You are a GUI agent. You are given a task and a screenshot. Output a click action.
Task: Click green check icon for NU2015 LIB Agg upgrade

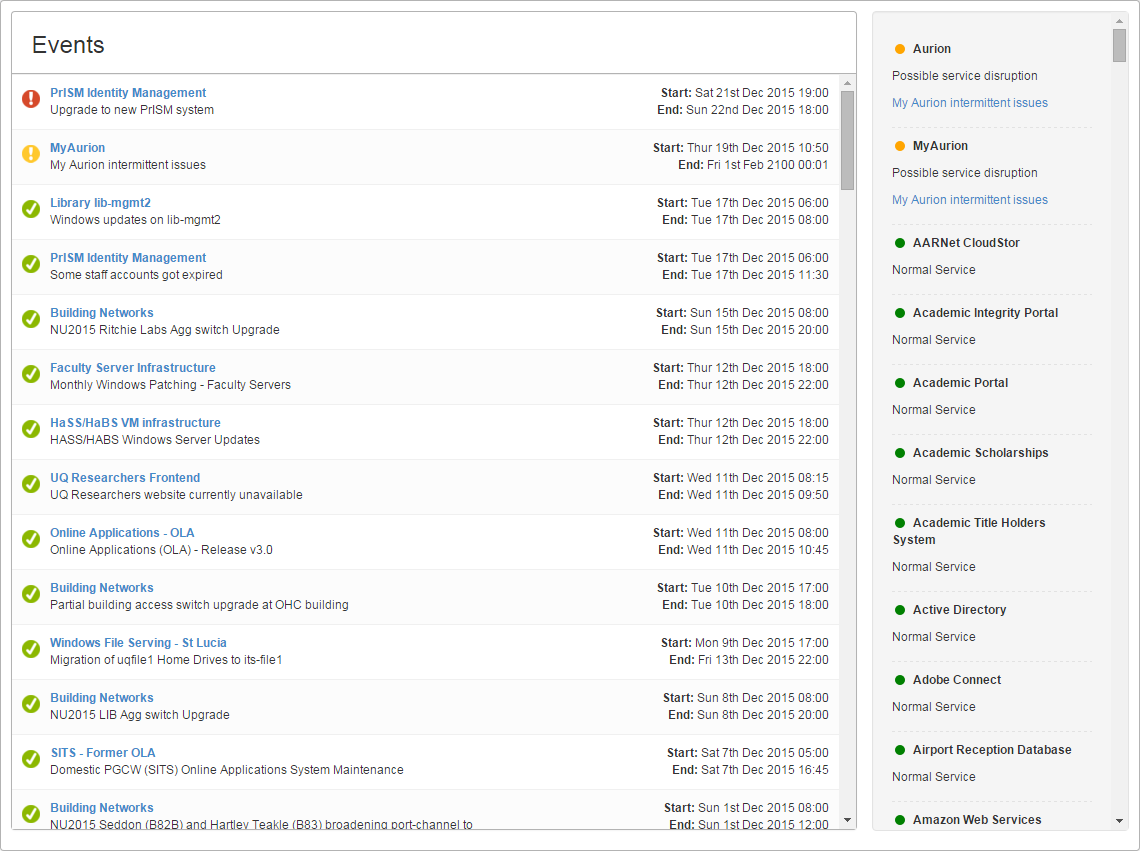[31, 704]
